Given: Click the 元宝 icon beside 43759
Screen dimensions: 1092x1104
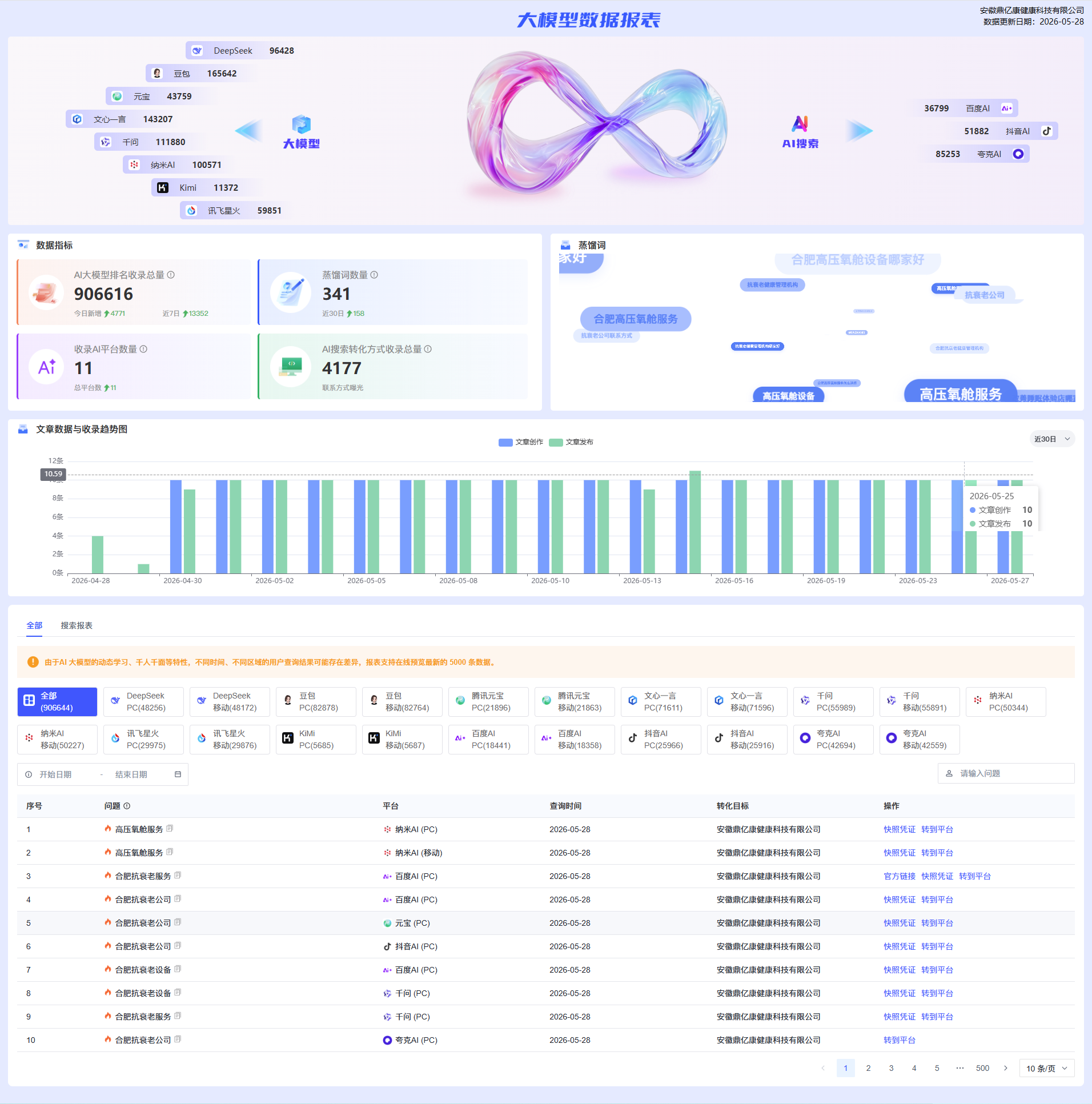Looking at the screenshot, I should tap(117, 97).
